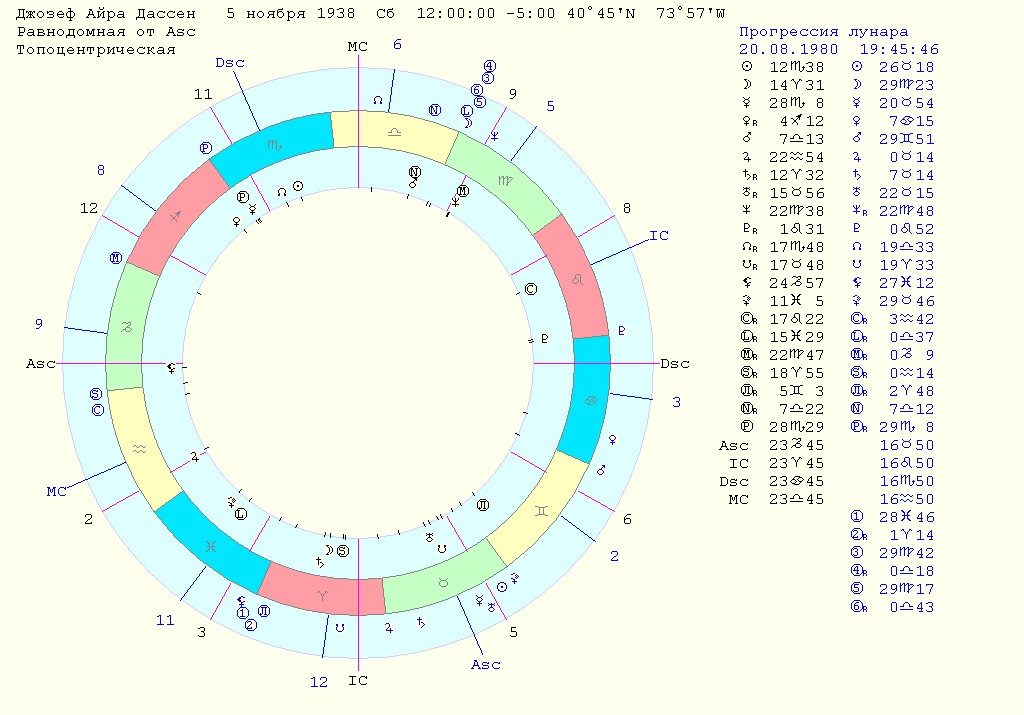Viewport: 1024px width, 715px height.
Task: Click the circled 1 marker in the table
Action: coord(857,517)
